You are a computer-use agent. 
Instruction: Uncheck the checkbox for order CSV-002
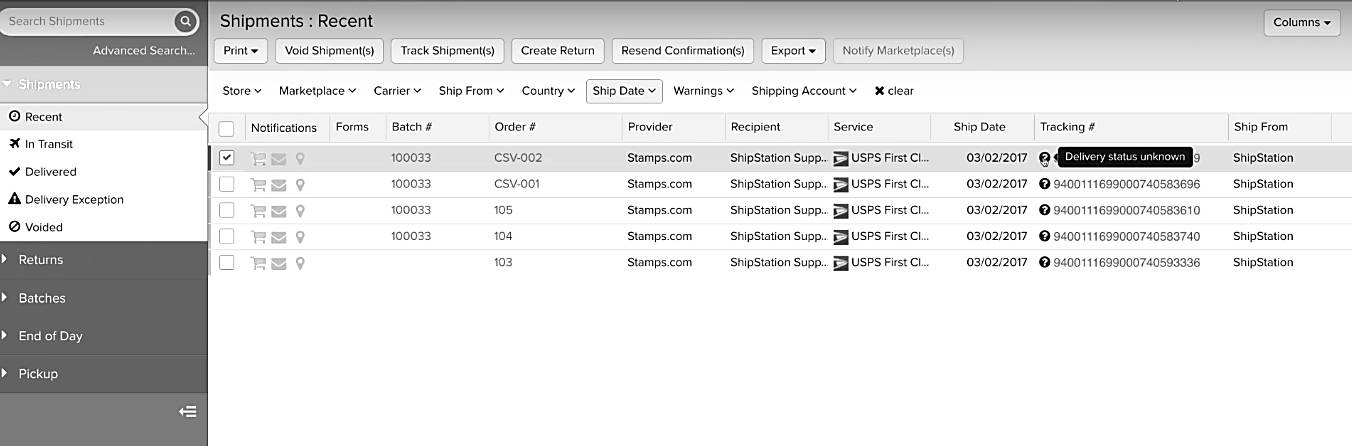point(226,158)
